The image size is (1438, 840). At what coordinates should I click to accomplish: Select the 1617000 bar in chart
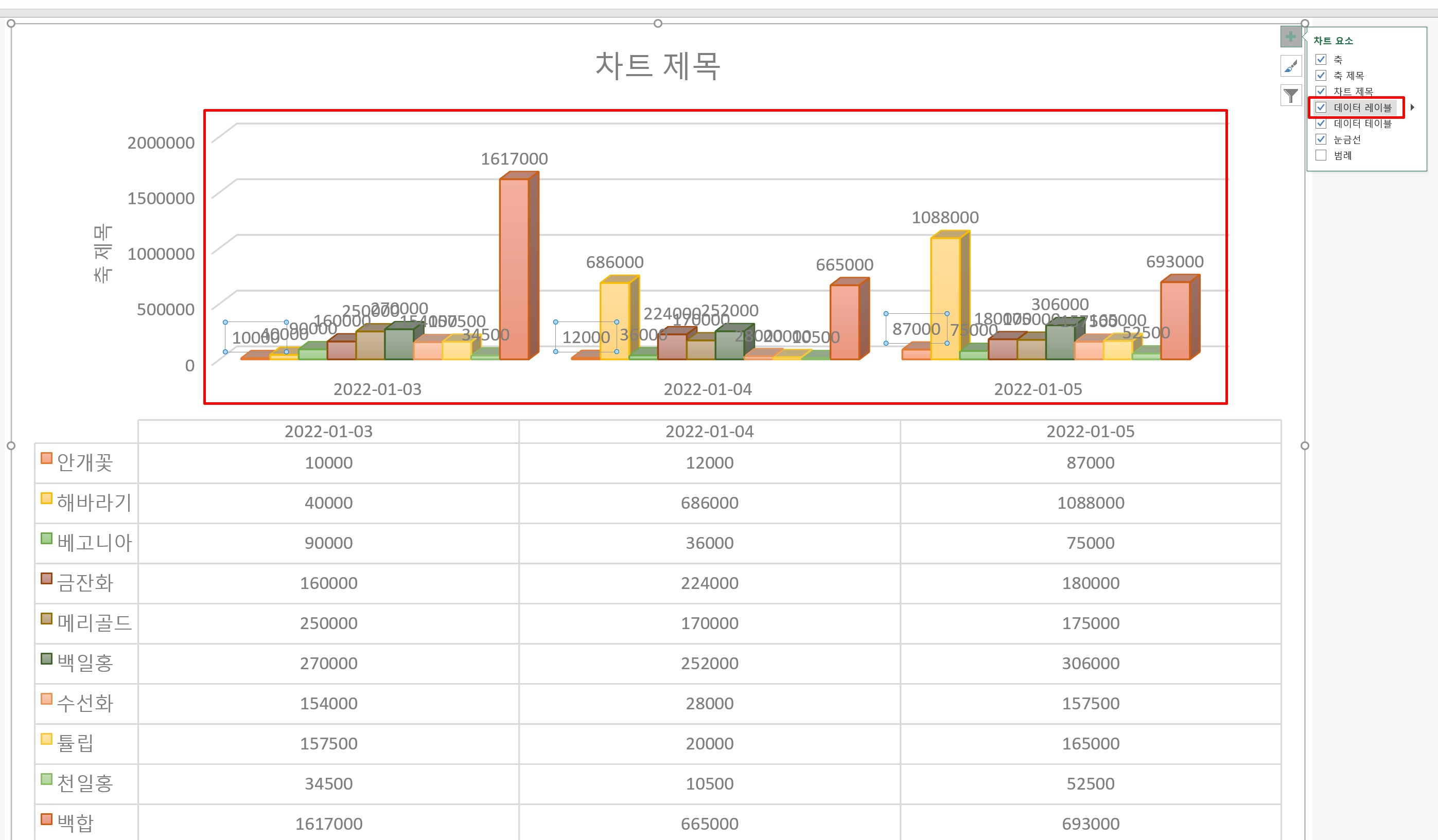514,268
